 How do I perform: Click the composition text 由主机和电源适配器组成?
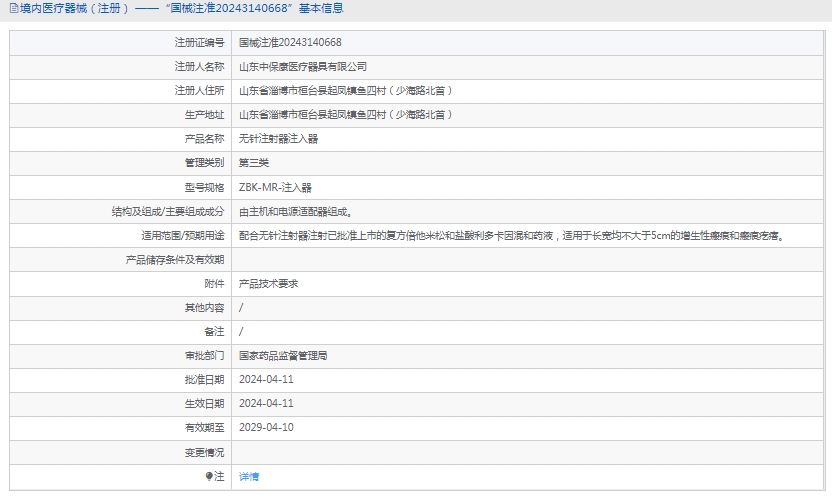coord(294,212)
